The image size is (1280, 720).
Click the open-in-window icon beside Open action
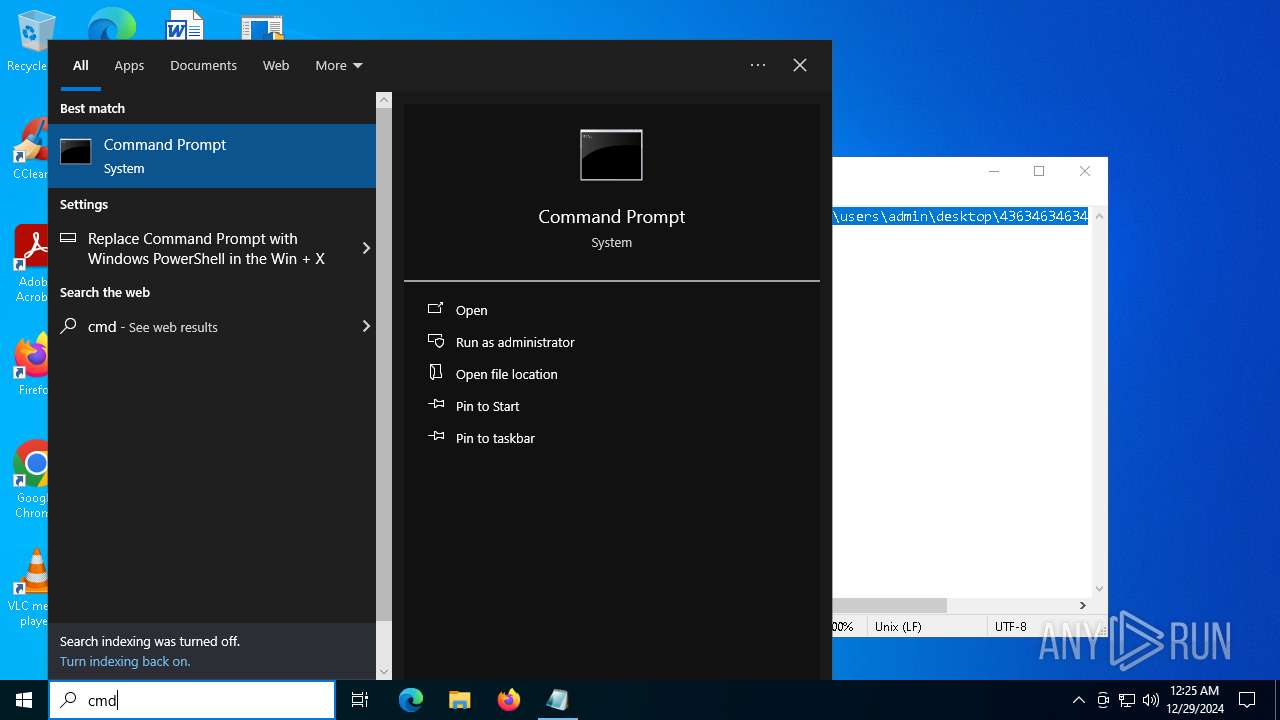pos(436,309)
